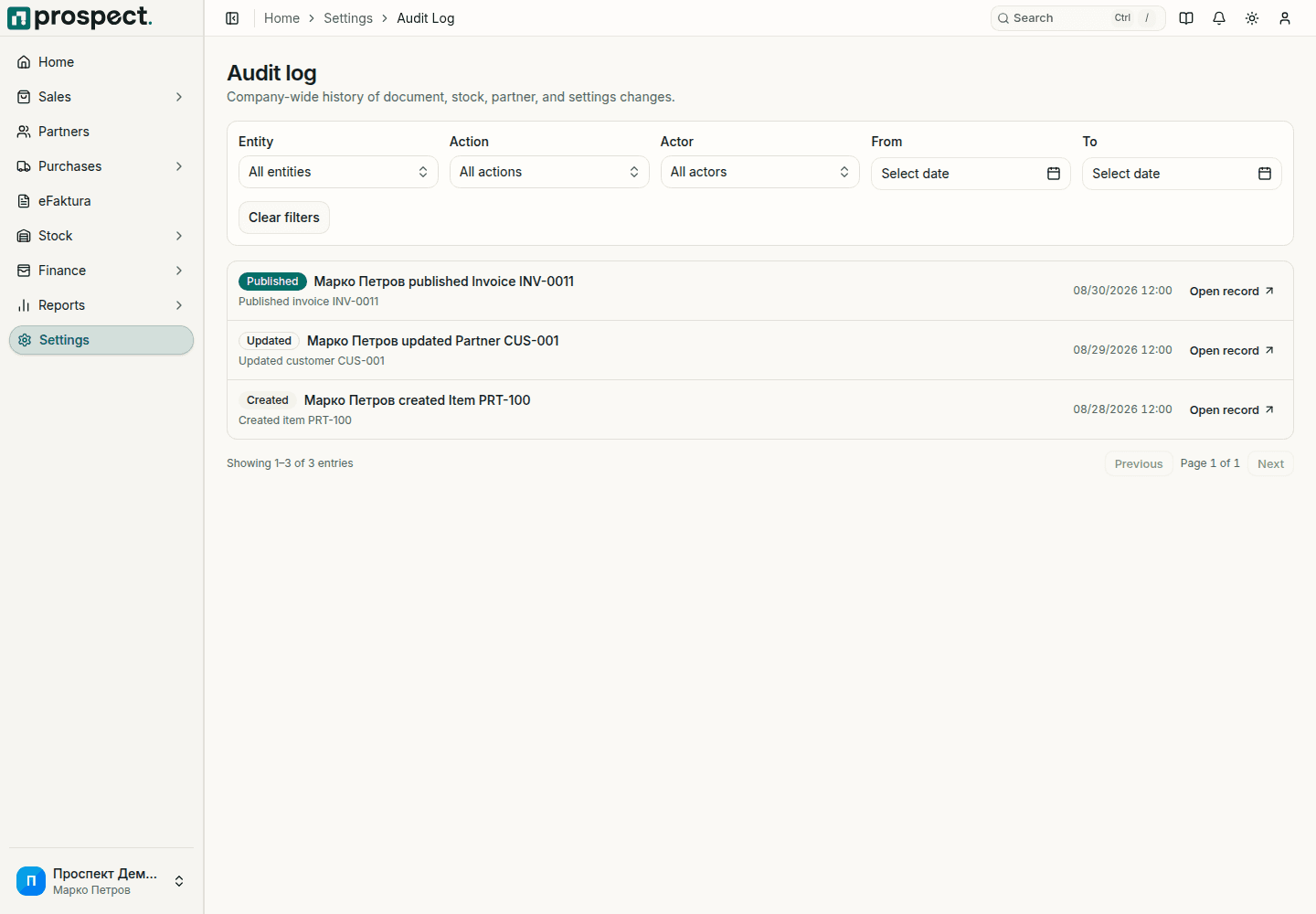
Task: Expand the Sales submenu chevron
Action: click(179, 97)
